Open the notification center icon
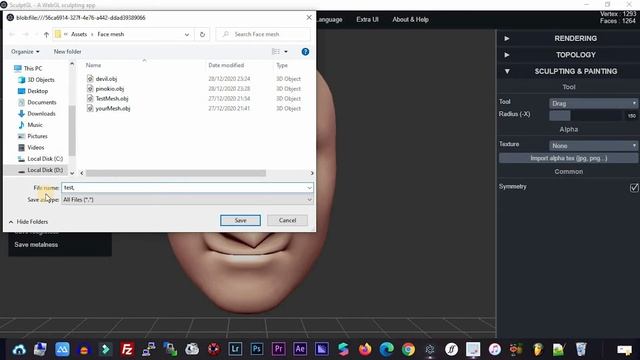Image resolution: width=640 pixels, height=360 pixels. click(x=624, y=350)
